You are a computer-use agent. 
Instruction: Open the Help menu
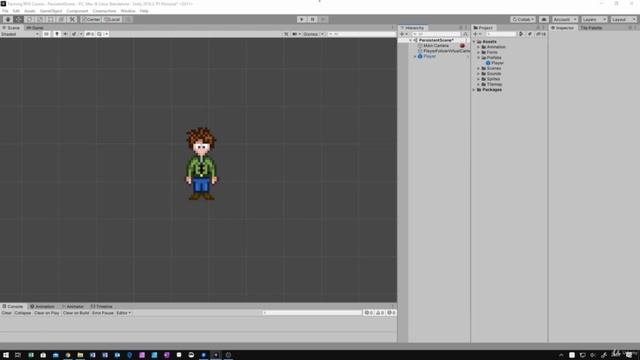(144, 11)
